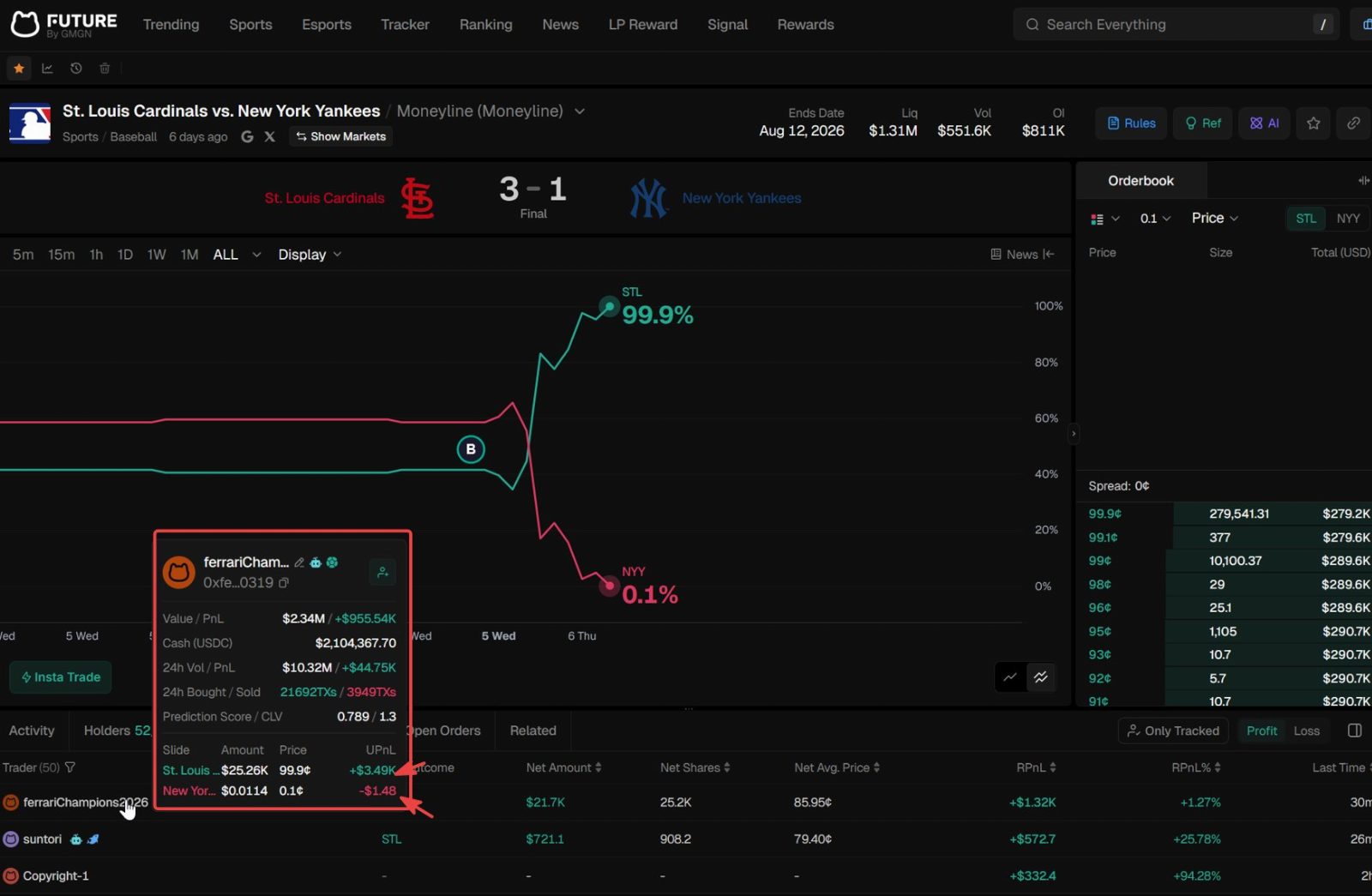Viewport: 1372px width, 896px height.
Task: Search the market on X icon
Action: 269,136
